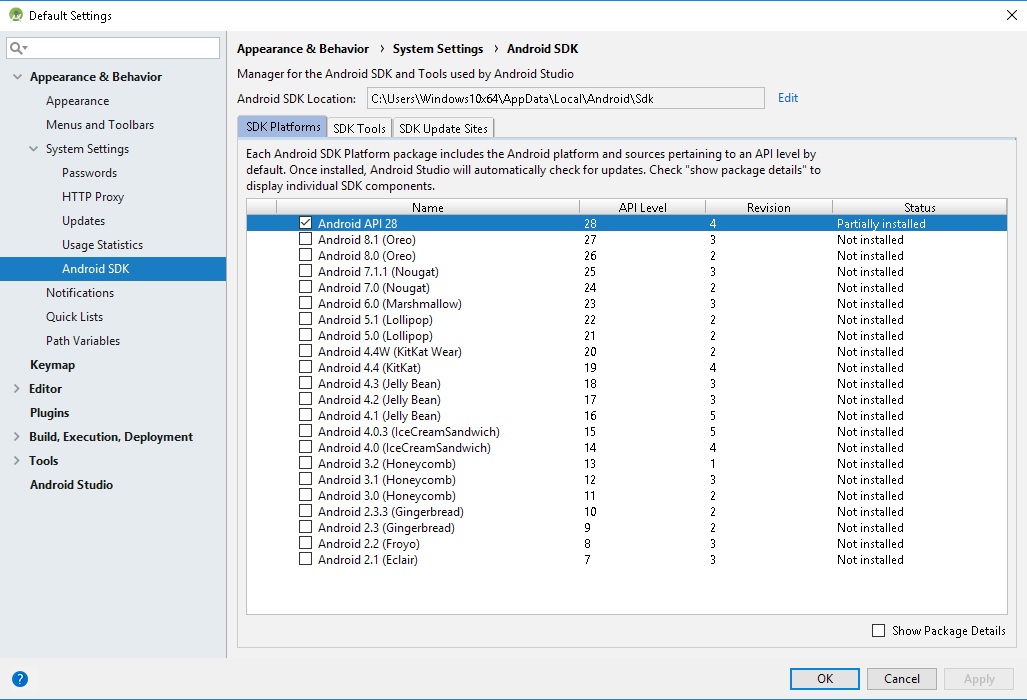Viewport: 1027px width, 700px height.
Task: Select Passwords in System Settings
Action: pos(89,173)
